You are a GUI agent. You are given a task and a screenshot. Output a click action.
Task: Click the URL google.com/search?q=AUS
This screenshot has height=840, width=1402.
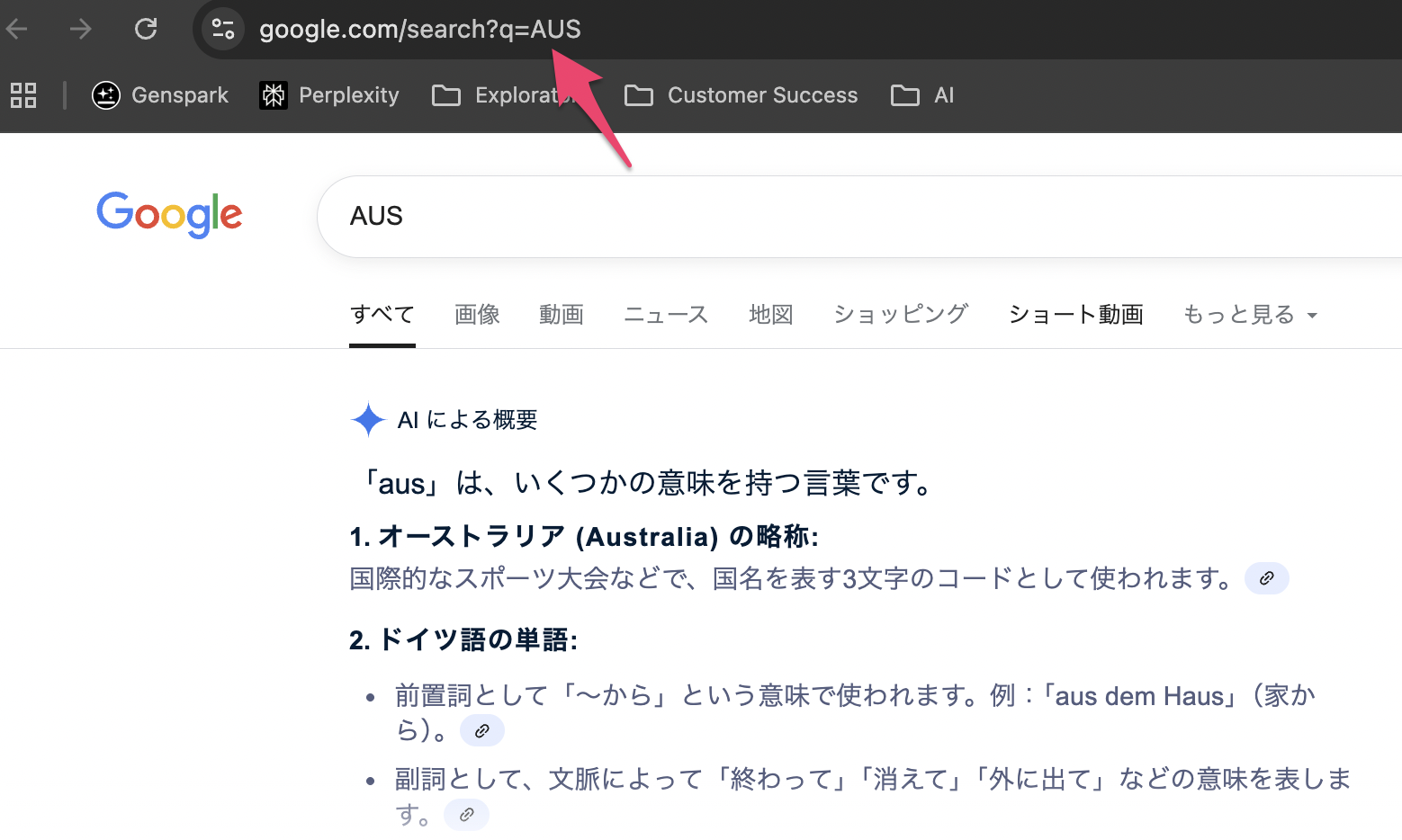point(420,29)
